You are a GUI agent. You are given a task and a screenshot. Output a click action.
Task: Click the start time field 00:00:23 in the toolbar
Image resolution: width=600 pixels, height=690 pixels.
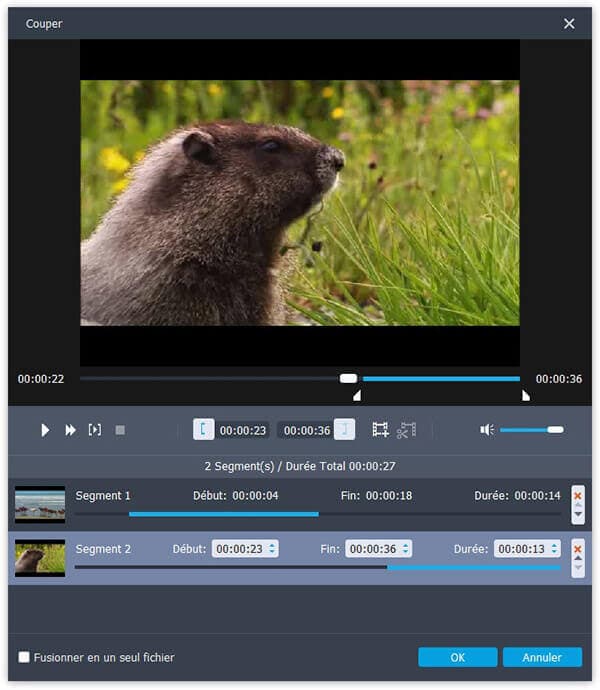pos(243,430)
